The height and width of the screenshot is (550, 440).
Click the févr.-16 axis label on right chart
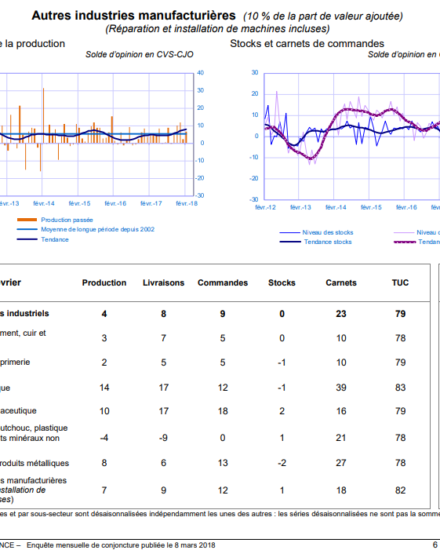406,207
